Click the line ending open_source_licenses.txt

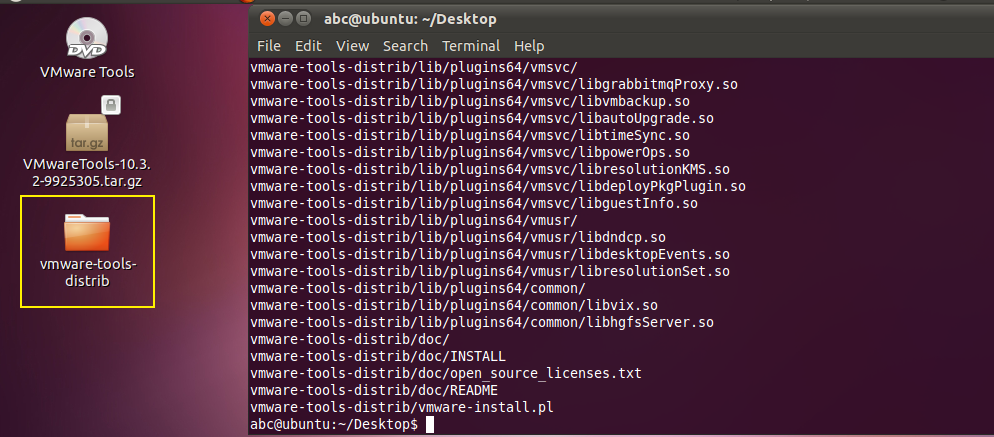click(x=446, y=374)
